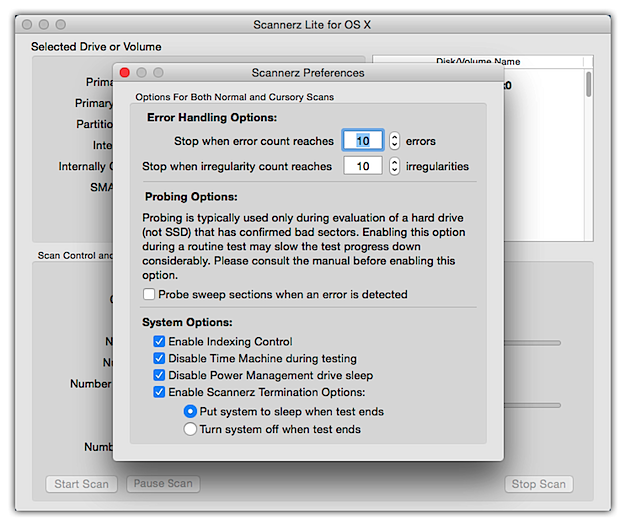Click the Probing description paragraph
Screen dimensions: 625x525
pos(303,246)
